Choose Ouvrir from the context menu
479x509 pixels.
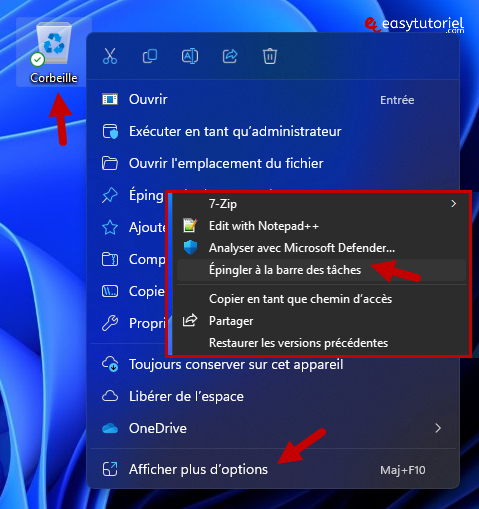click(273, 99)
